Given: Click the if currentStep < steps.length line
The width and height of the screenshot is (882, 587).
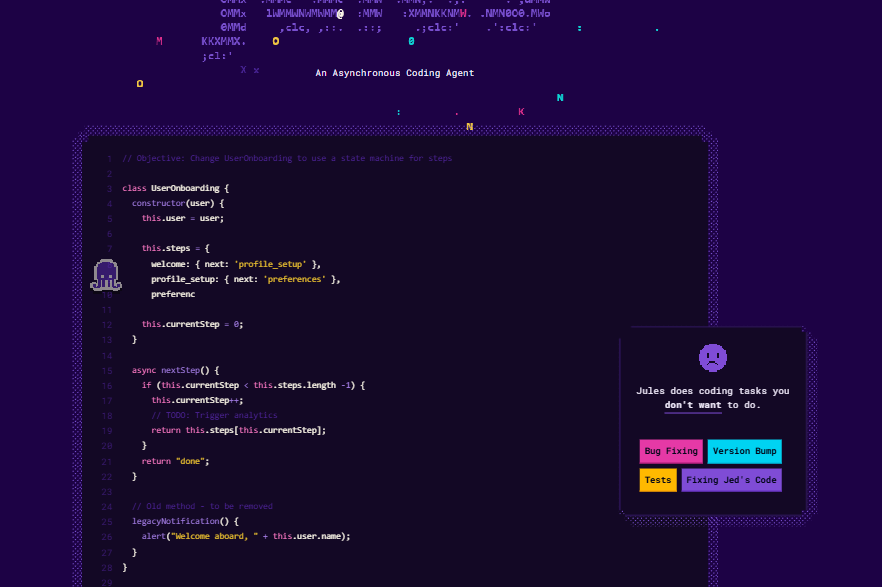Looking at the screenshot, I should 253,386.
